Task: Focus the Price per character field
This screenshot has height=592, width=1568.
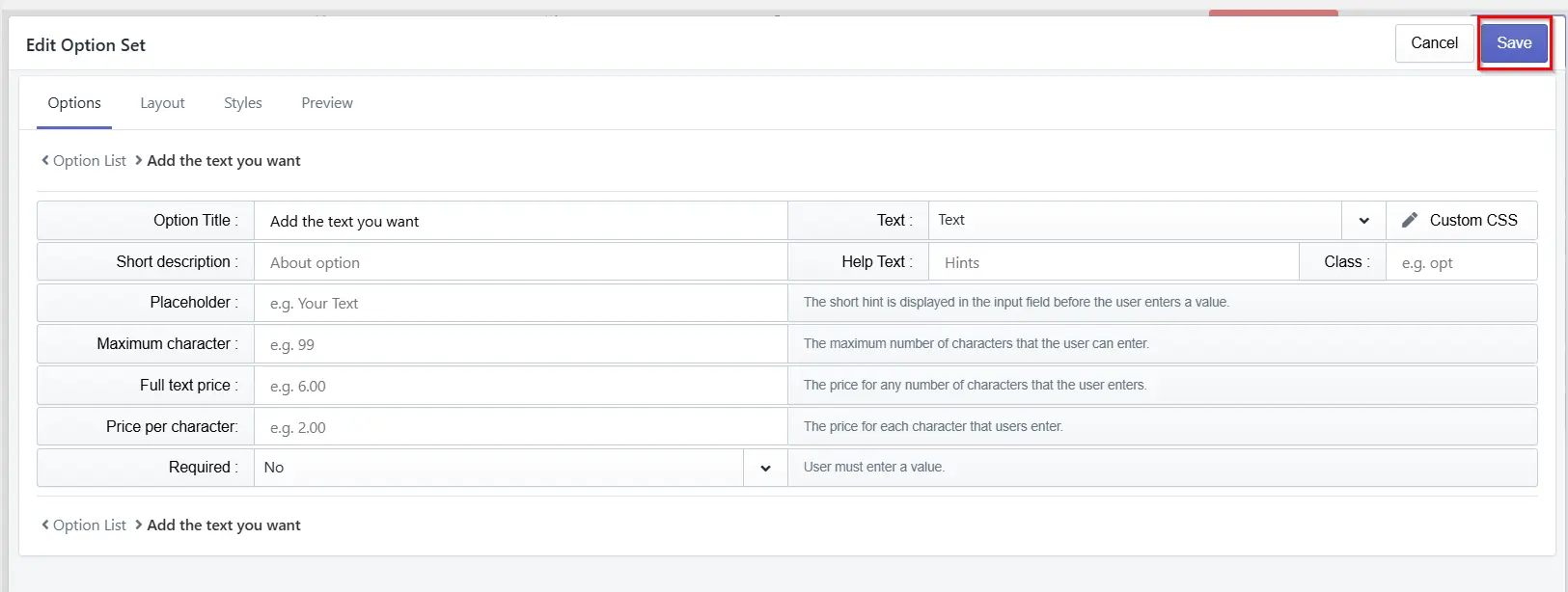Action: [521, 427]
